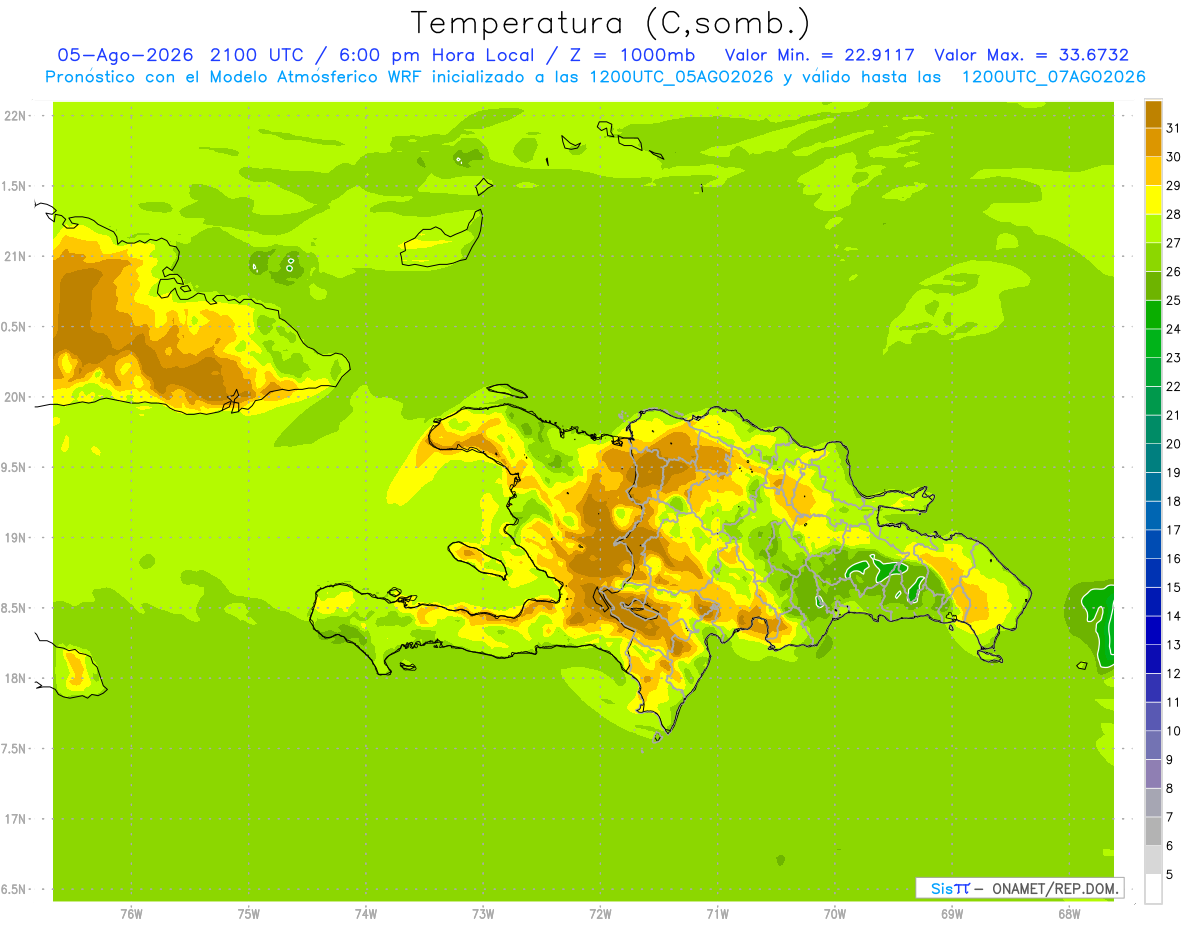
Task: Click the "21N" latitude axis label
Action: click(17, 257)
